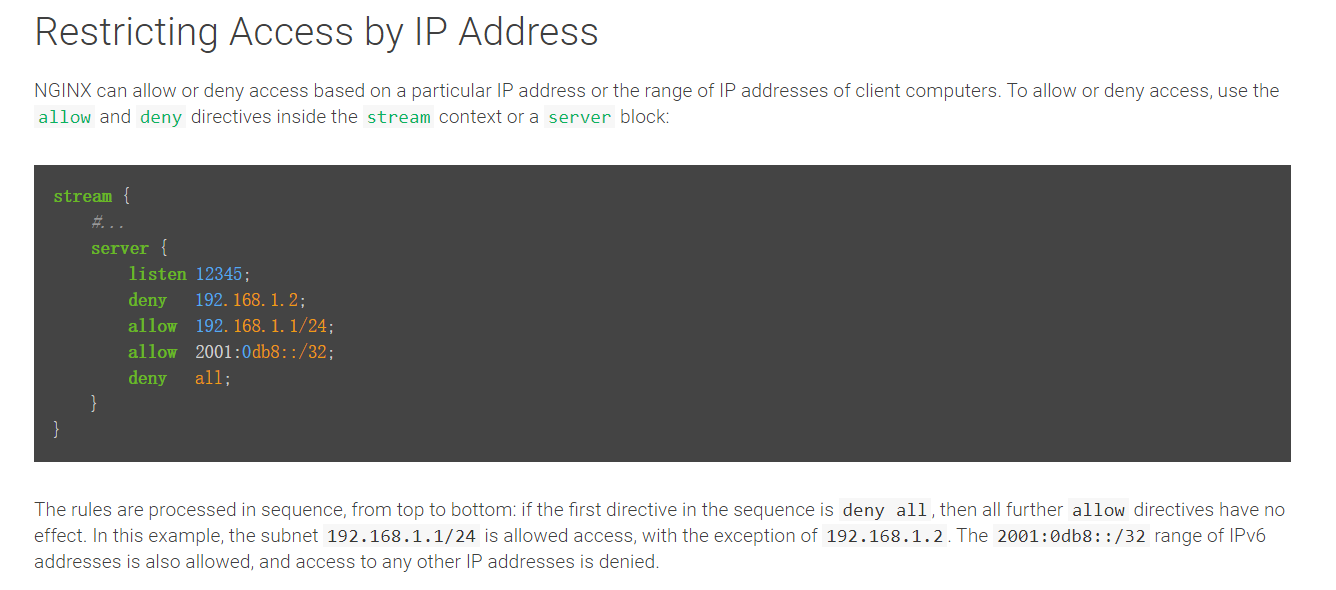This screenshot has width=1336, height=590.
Task: Click the 'allow' directive link in intro paragraph
Action: click(64, 117)
